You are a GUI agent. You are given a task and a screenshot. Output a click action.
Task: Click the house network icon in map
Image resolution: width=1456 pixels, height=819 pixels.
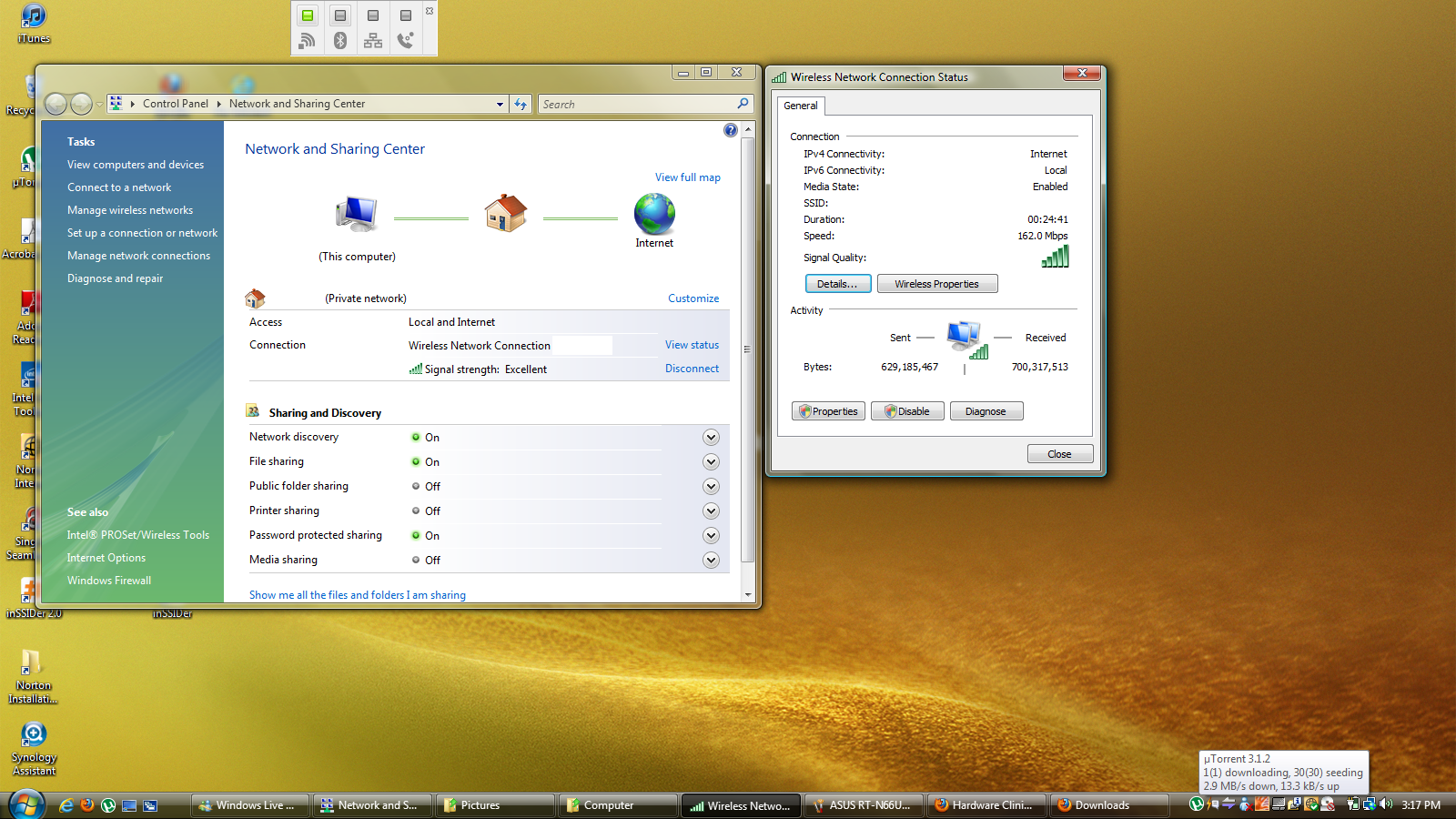[x=506, y=214]
